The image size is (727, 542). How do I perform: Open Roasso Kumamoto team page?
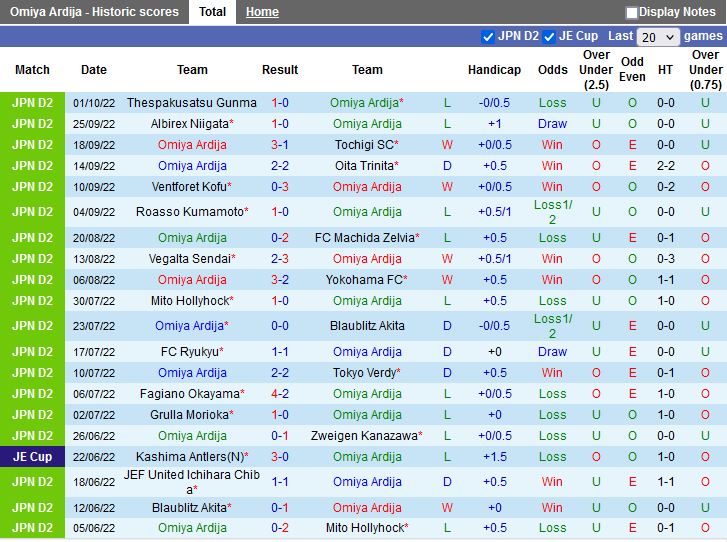(189, 212)
